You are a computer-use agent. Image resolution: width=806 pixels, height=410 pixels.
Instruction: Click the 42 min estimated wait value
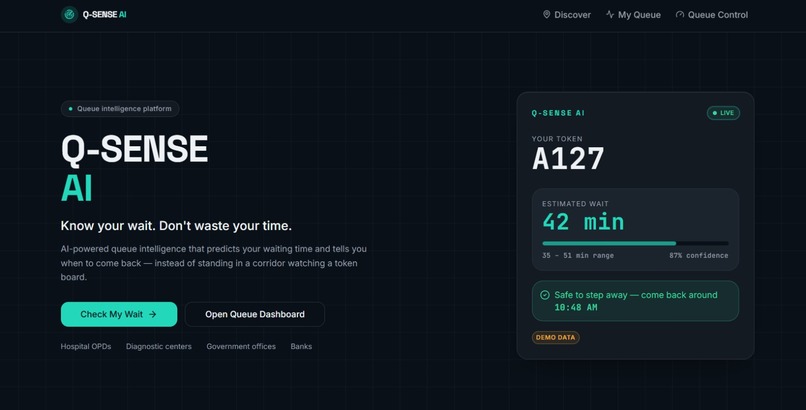tap(583, 222)
